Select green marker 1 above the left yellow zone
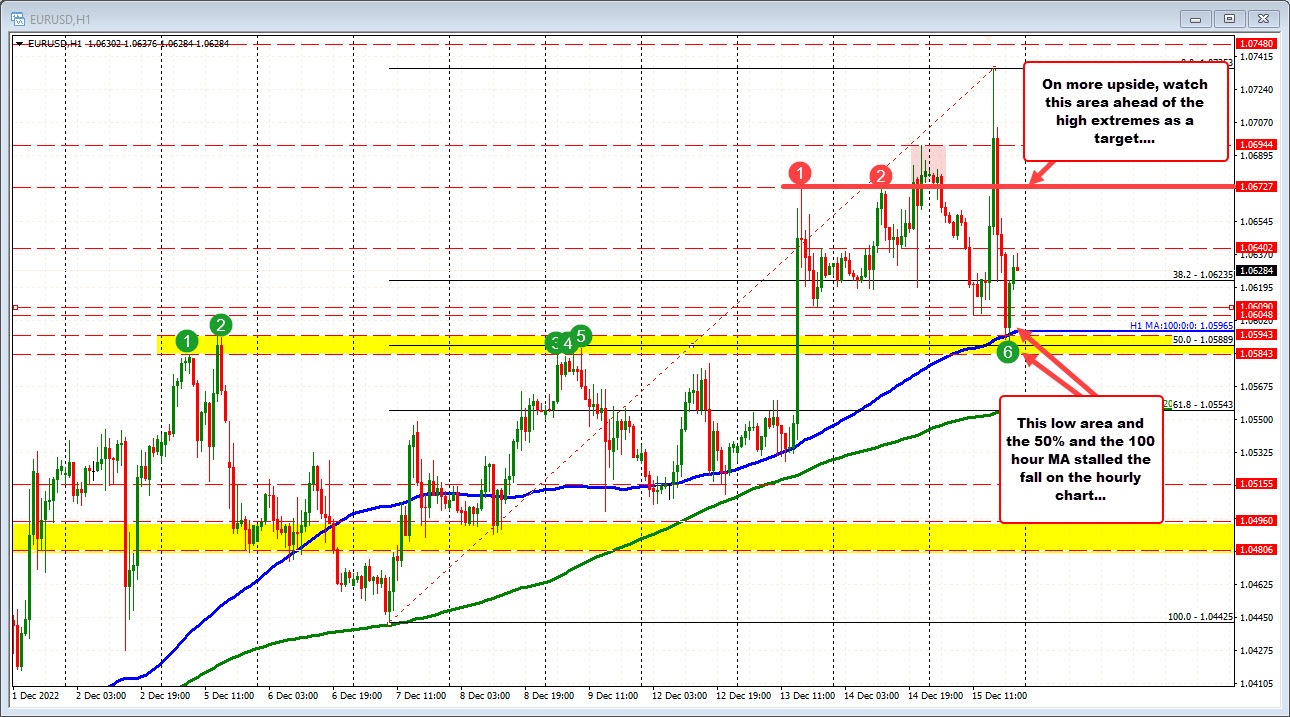 tap(186, 342)
